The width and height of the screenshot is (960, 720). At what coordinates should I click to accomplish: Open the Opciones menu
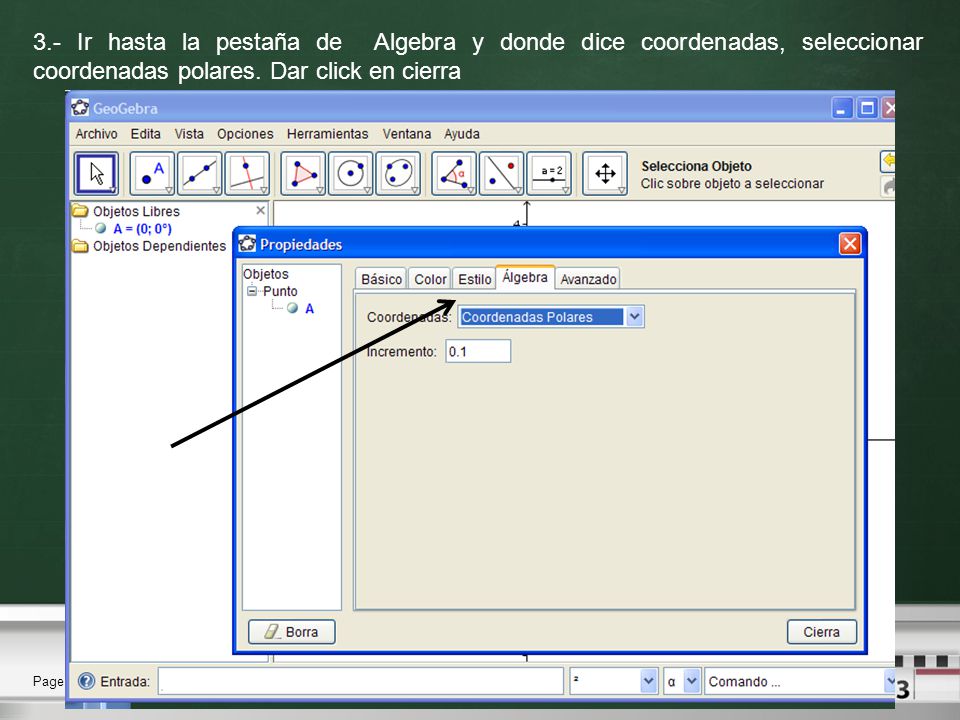(245, 133)
